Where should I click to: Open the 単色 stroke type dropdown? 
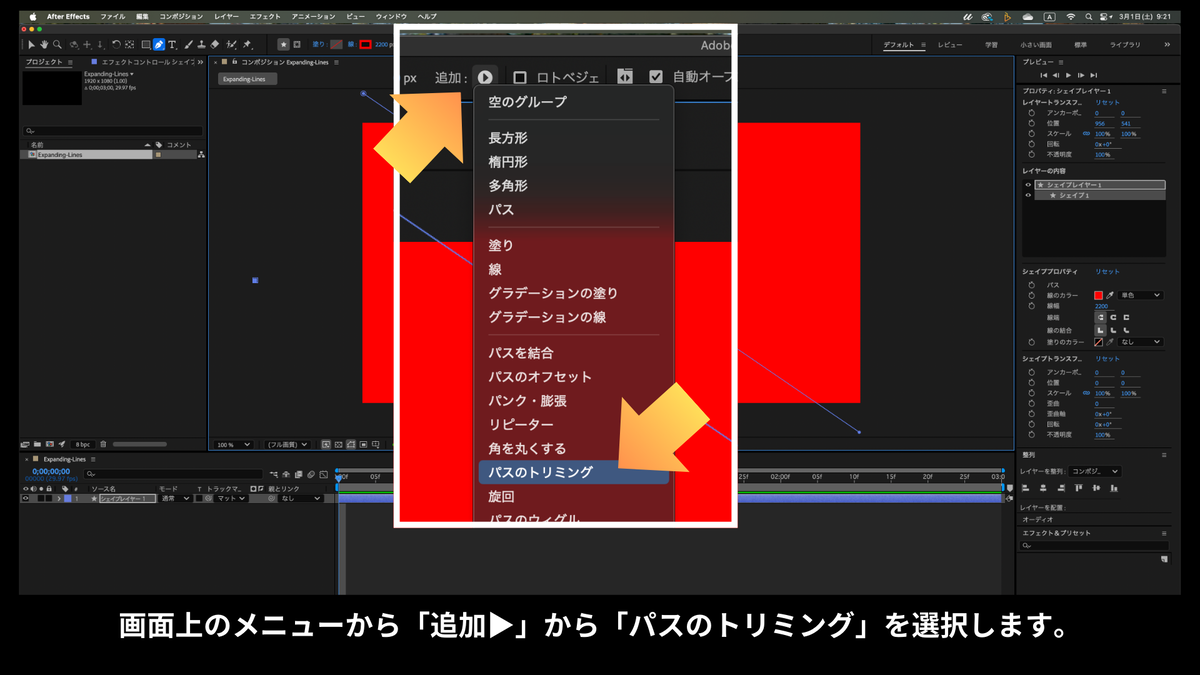(x=1141, y=295)
